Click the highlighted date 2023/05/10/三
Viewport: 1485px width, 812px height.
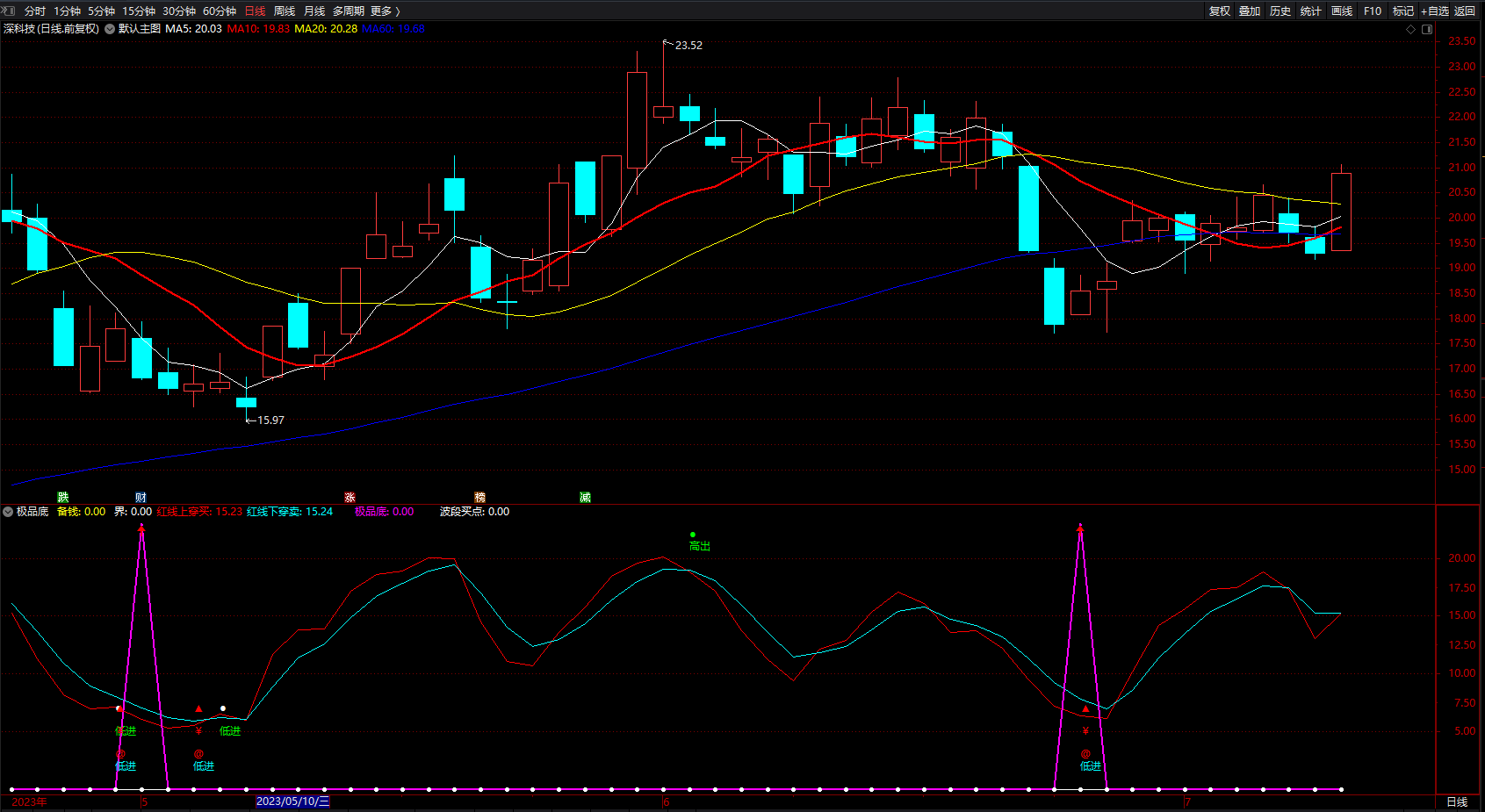pyautogui.click(x=292, y=801)
